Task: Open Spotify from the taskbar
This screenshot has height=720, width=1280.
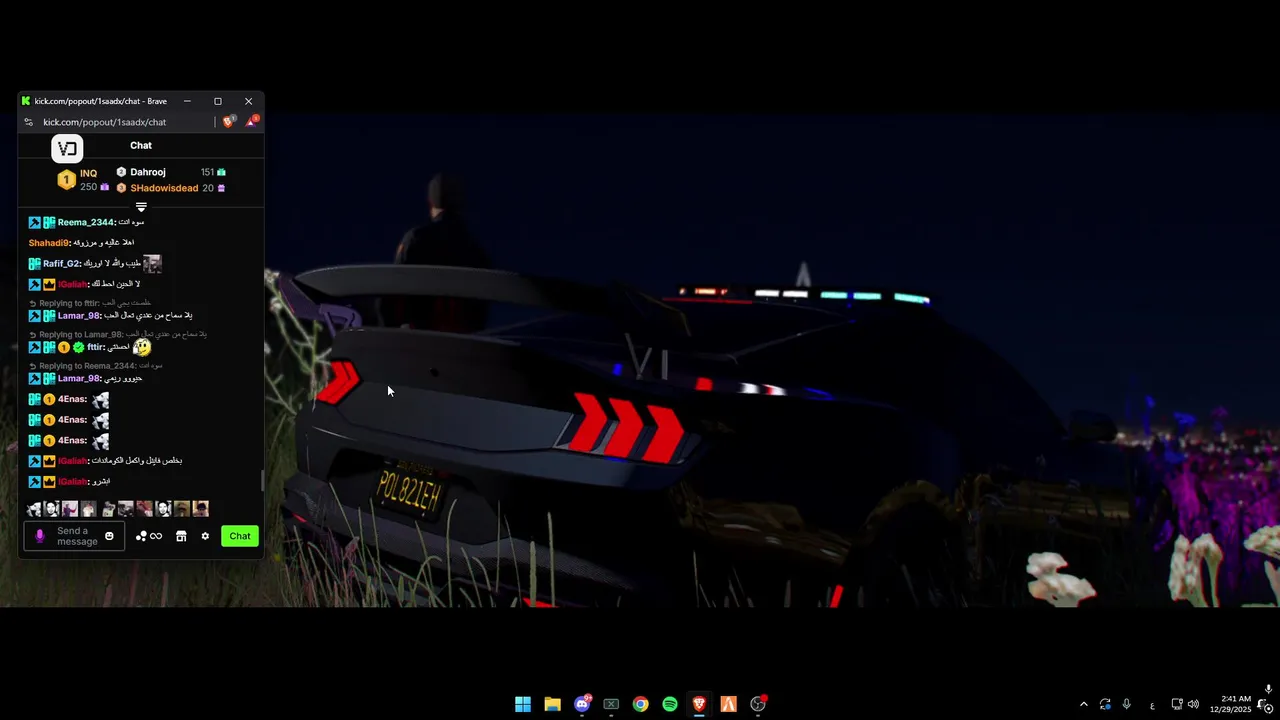Action: click(x=670, y=704)
